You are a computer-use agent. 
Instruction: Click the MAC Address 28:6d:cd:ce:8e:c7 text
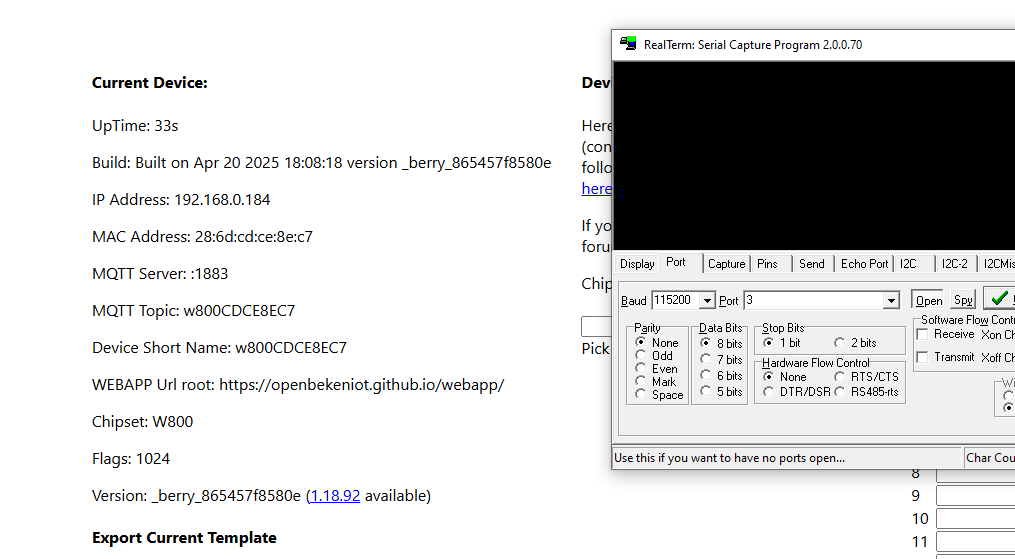(202, 237)
